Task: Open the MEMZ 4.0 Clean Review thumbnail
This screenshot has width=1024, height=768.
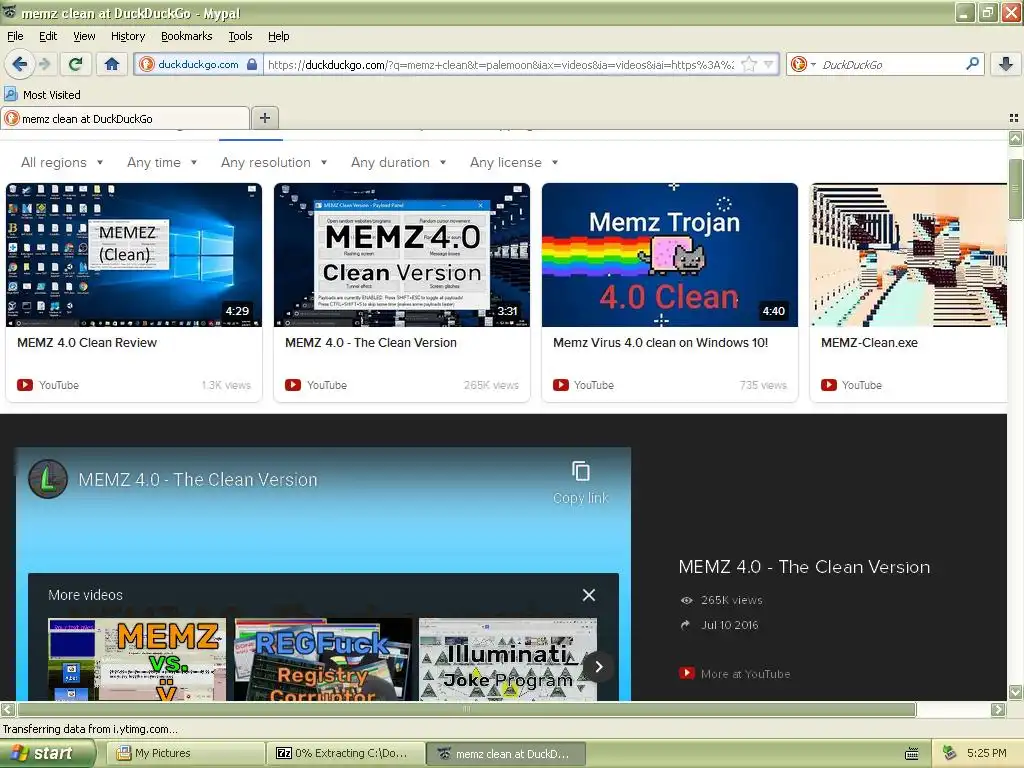Action: (x=134, y=255)
